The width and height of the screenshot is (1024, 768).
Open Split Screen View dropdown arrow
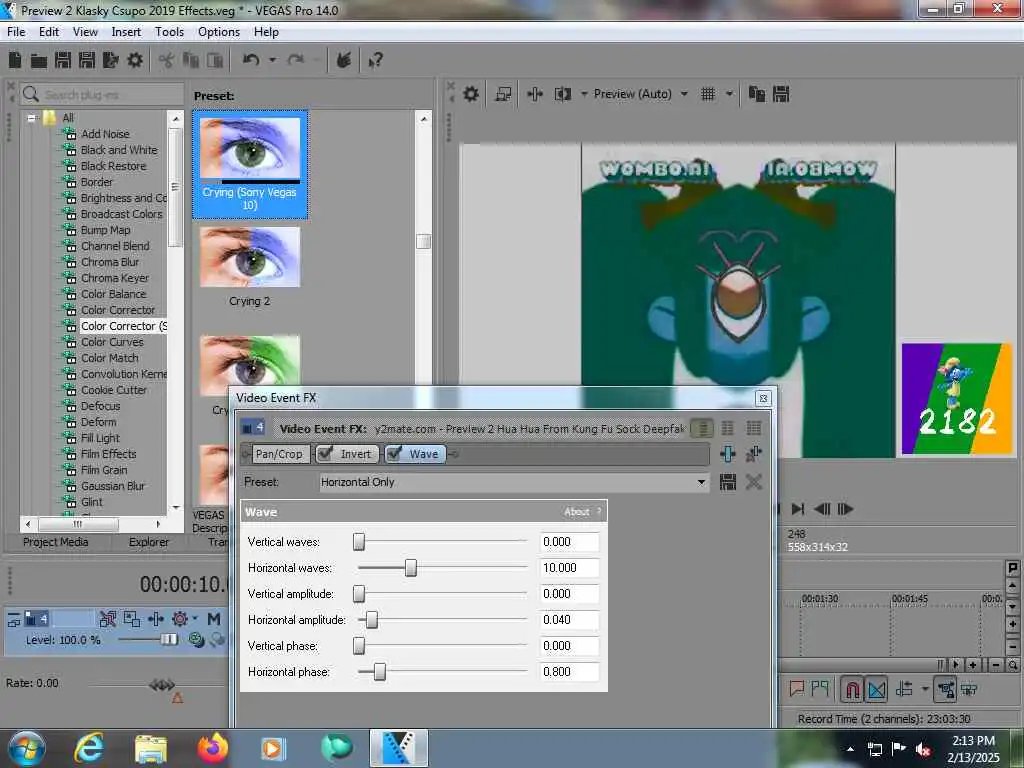pos(584,94)
